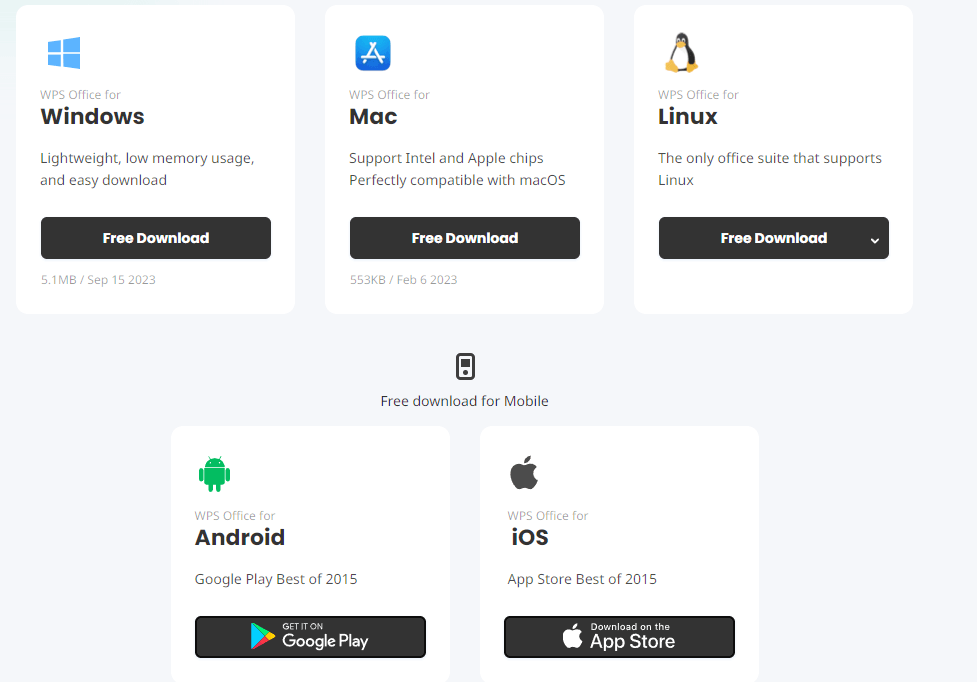Open Download on the App Store badge

[619, 637]
